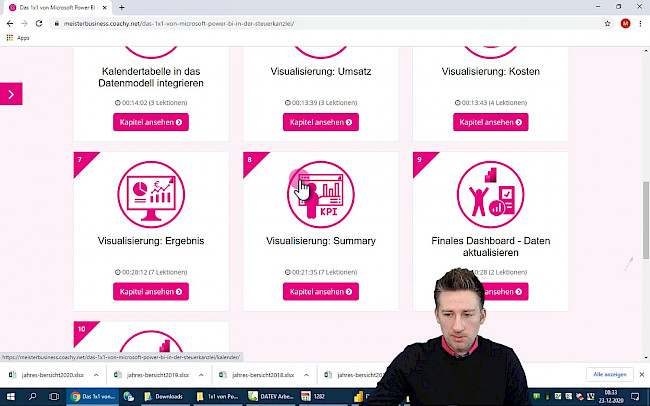This screenshot has height=406, width=650.
Task: Click the title Visualisierung: Kosten
Action: pos(490,71)
